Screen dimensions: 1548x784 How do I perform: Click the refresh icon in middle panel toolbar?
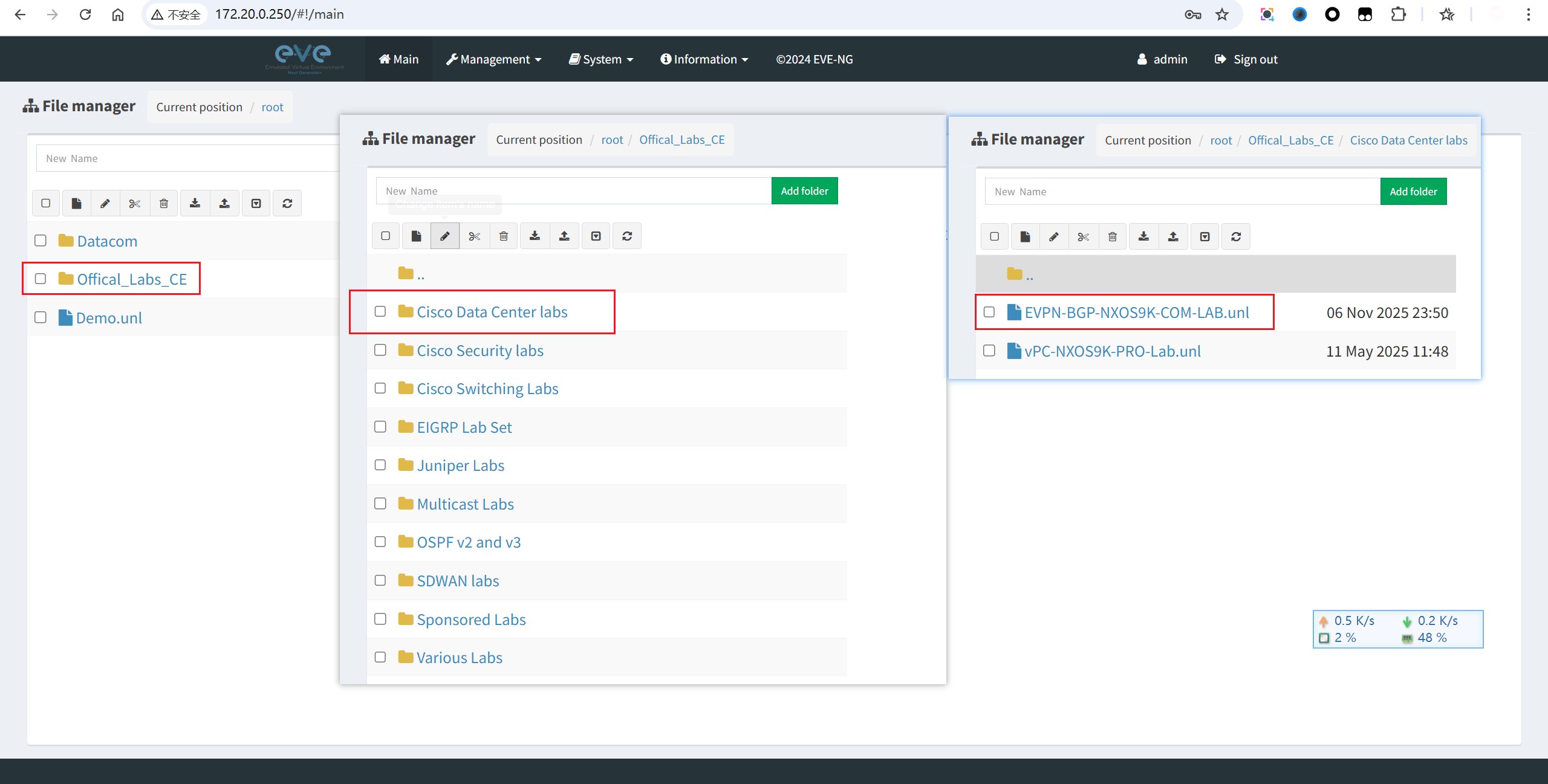tap(627, 236)
